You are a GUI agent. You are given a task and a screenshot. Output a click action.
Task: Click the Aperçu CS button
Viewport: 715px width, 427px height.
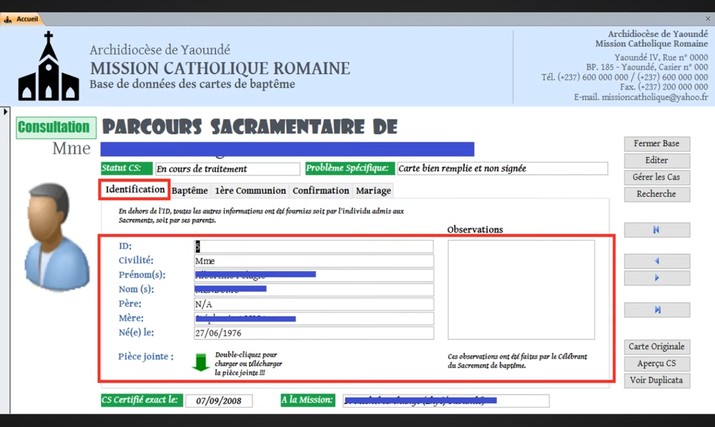pyautogui.click(x=657, y=364)
